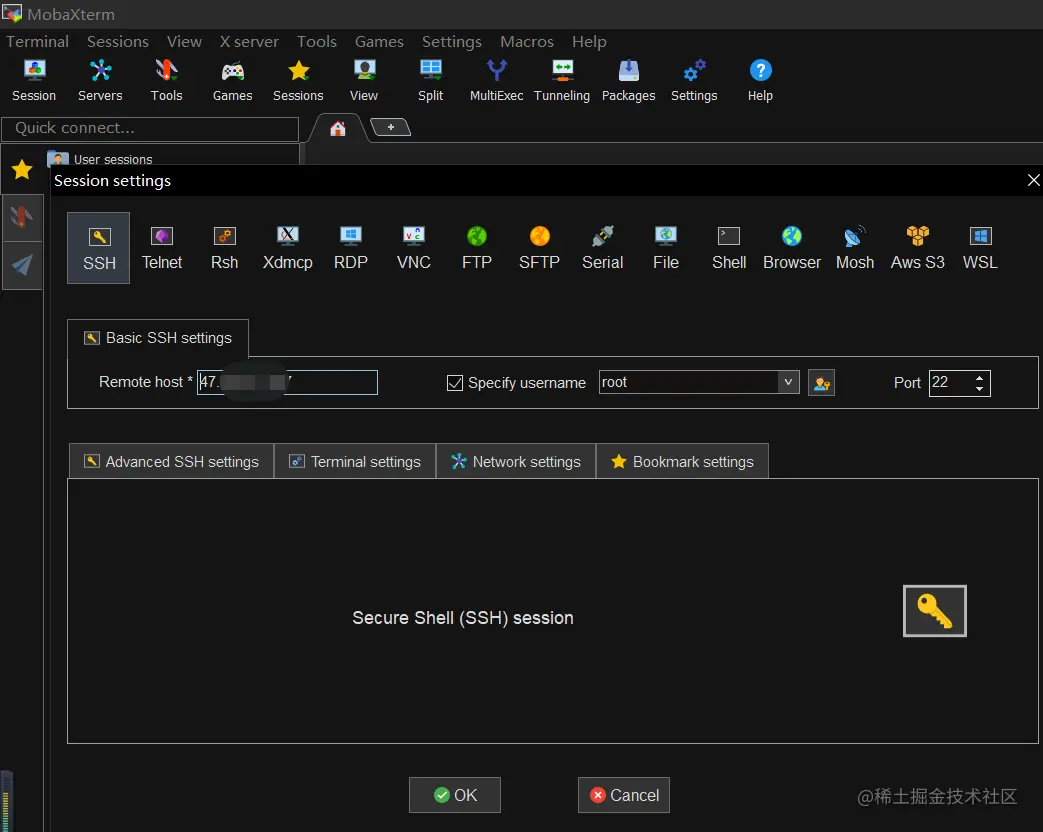The image size is (1043, 832).
Task: Open the Tools toolbar icon
Action: [x=166, y=80]
